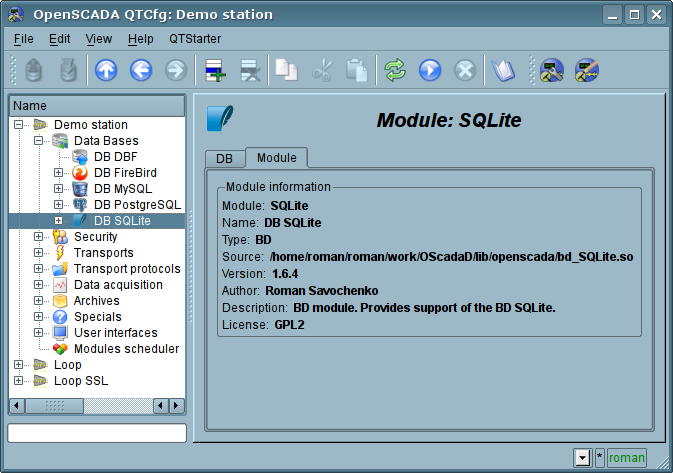The height and width of the screenshot is (473, 673).
Task: Start the periodic refresh play icon
Action: pyautogui.click(x=430, y=70)
